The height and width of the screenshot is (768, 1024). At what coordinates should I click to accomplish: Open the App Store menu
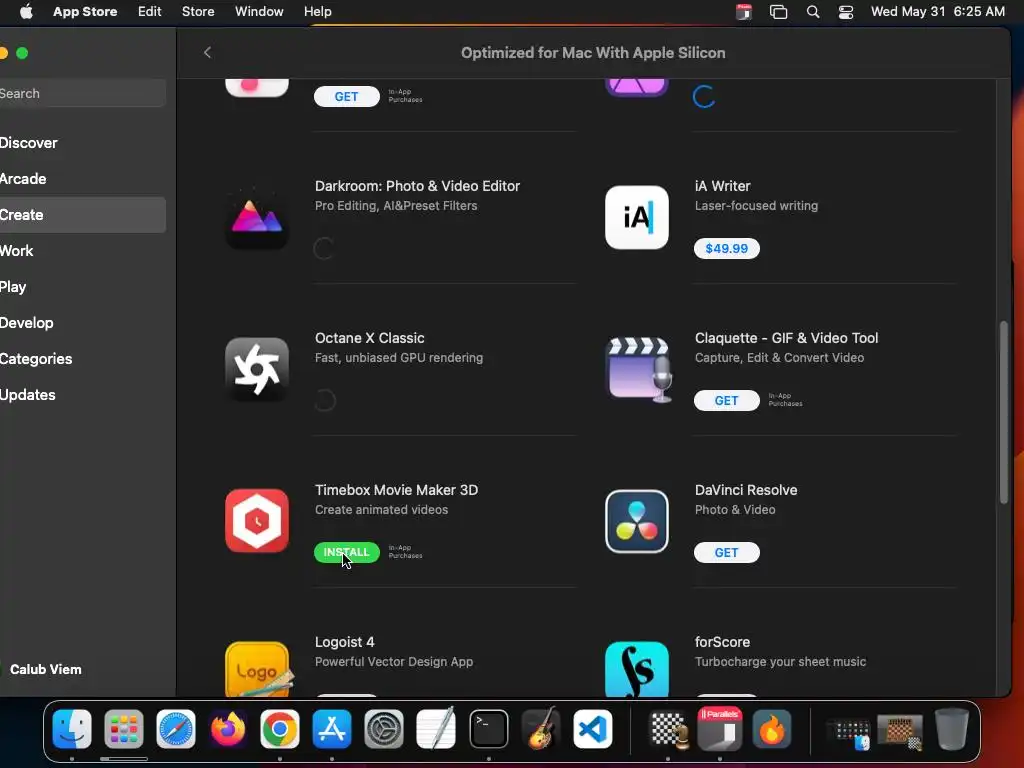(x=85, y=12)
